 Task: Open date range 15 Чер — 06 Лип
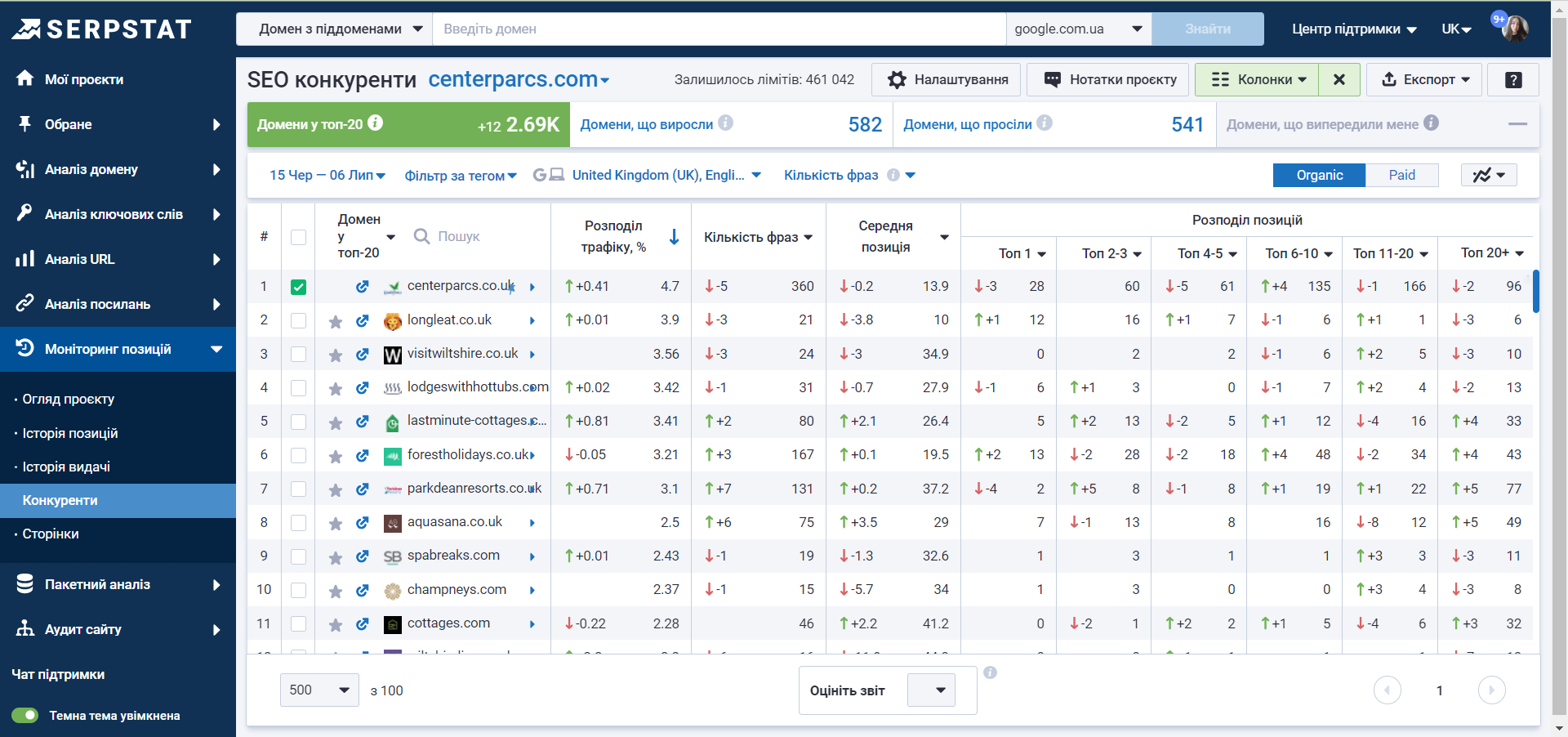coord(327,175)
